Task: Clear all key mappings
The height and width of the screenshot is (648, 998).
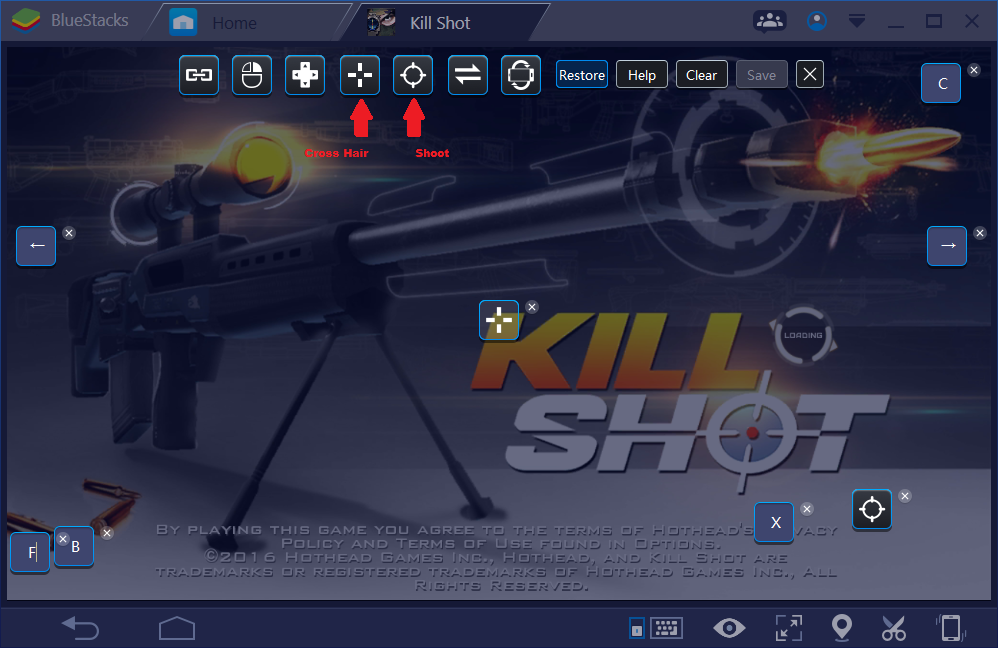Action: click(701, 75)
